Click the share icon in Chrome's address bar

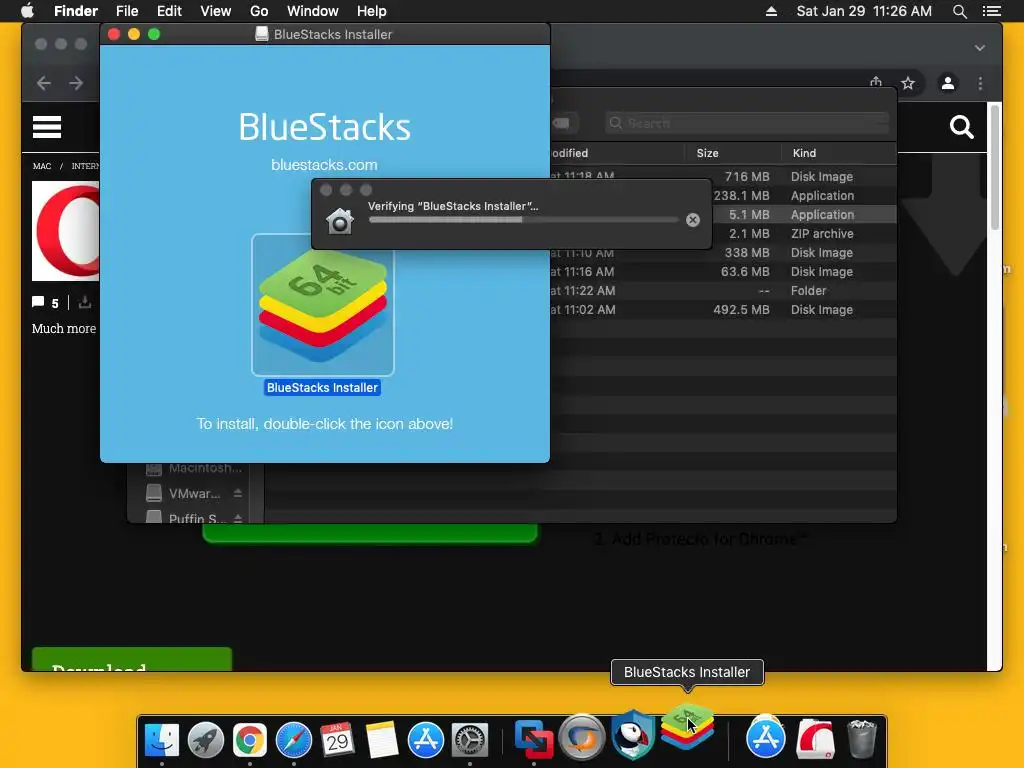tap(876, 82)
